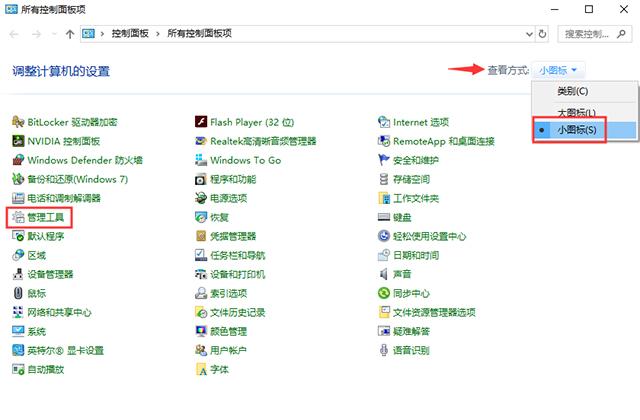640x420 pixels.
Task: Open the 设备管理器 icon
Action: point(17,274)
